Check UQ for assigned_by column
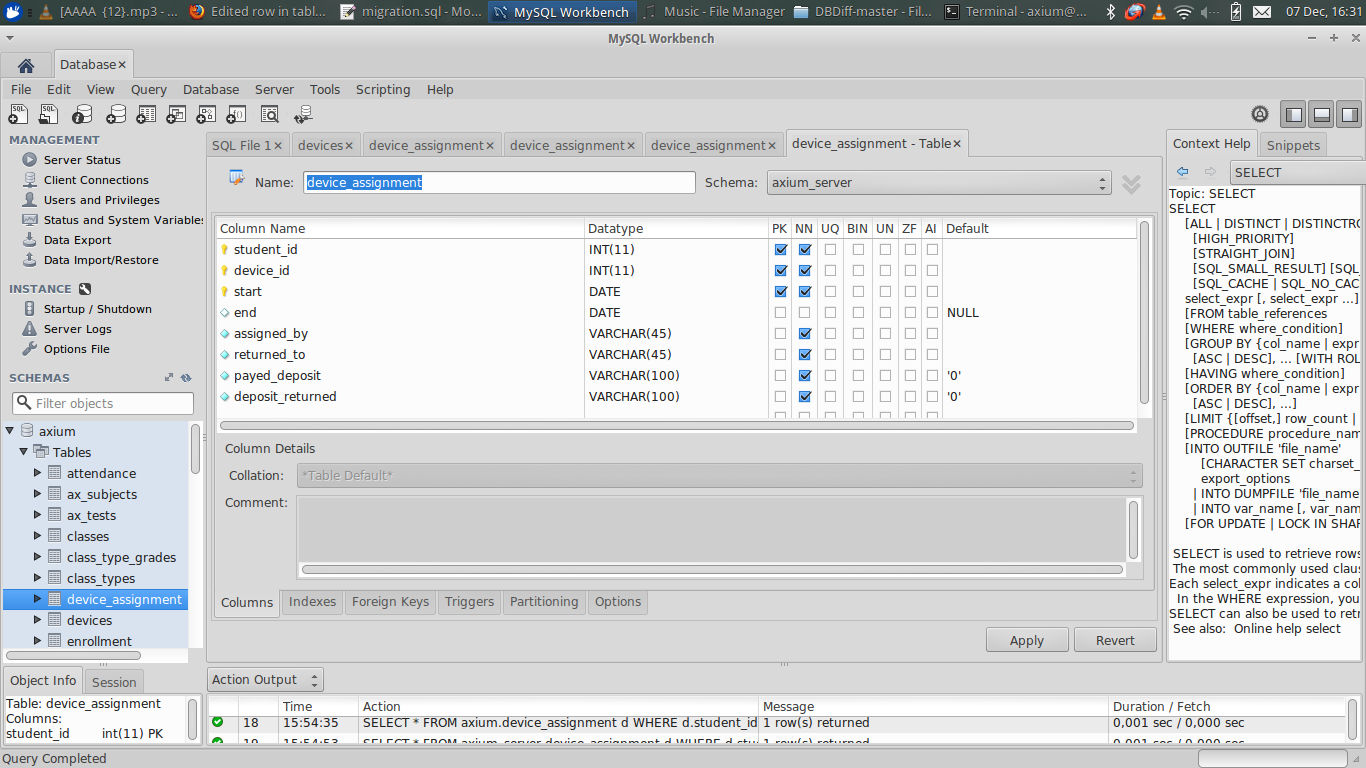This screenshot has height=768, width=1366. click(x=830, y=334)
